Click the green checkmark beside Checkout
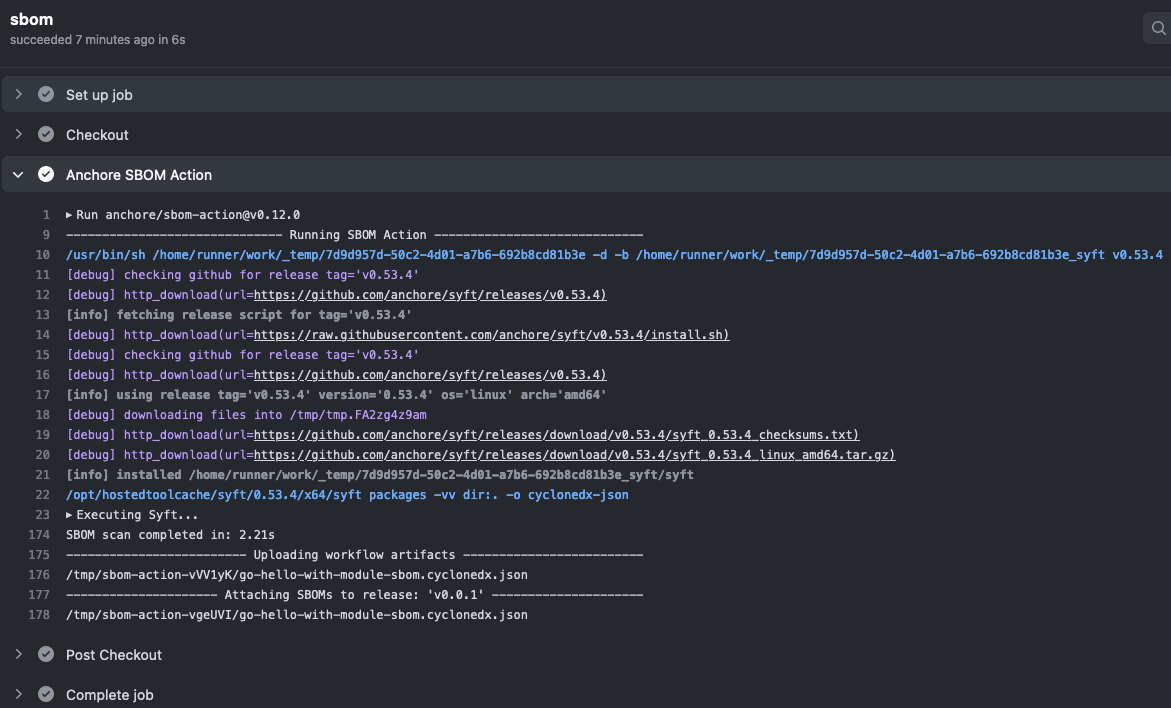1171x708 pixels. (x=46, y=134)
